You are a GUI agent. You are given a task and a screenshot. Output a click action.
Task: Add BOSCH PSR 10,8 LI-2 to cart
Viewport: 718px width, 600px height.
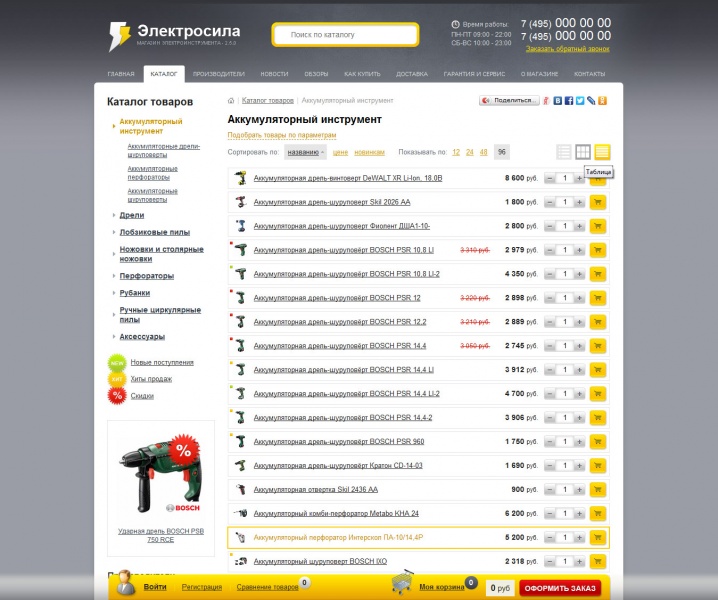click(x=598, y=274)
